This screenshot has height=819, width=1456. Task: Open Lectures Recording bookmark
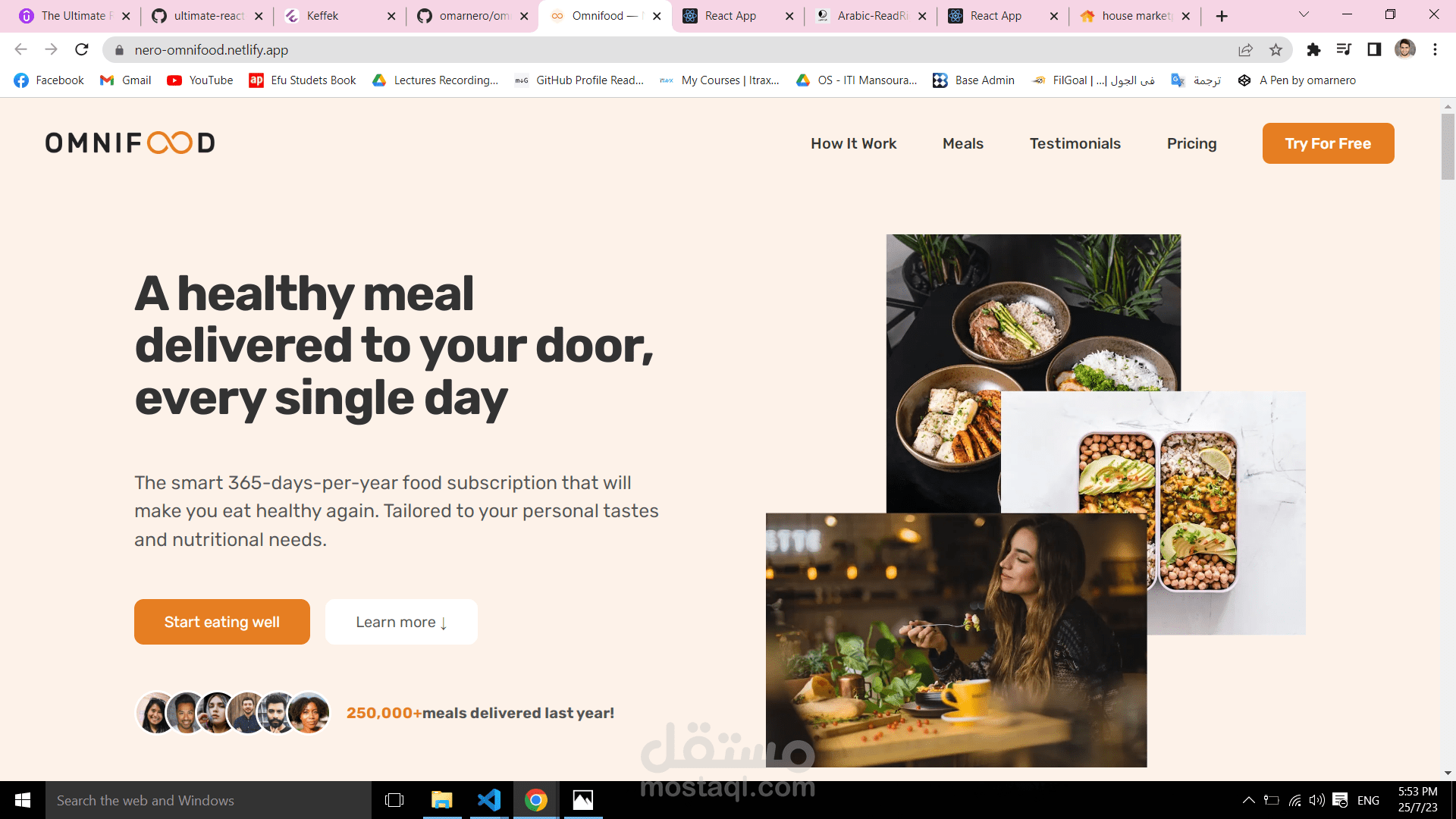pos(435,80)
